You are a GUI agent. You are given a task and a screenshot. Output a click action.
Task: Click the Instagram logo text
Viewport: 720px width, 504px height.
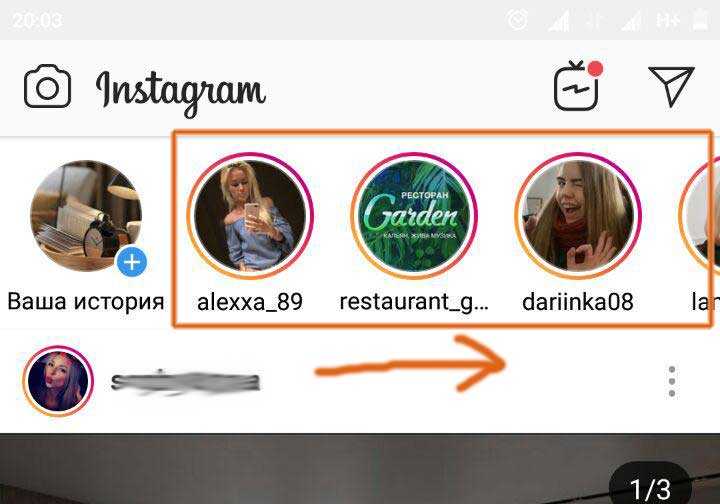point(180,92)
